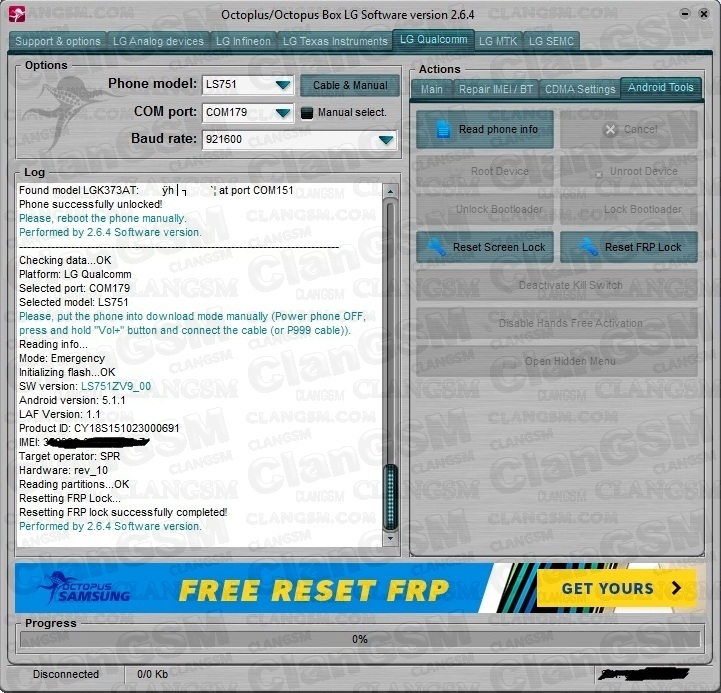The height and width of the screenshot is (693, 721).
Task: Switch to the LG MTK tab
Action: point(498,41)
